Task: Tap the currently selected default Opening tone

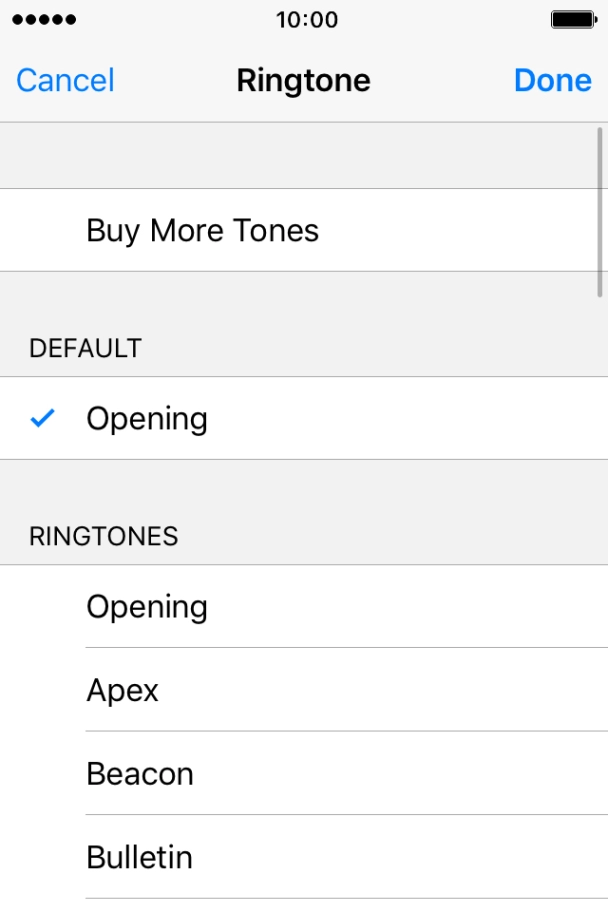Action: (147, 419)
